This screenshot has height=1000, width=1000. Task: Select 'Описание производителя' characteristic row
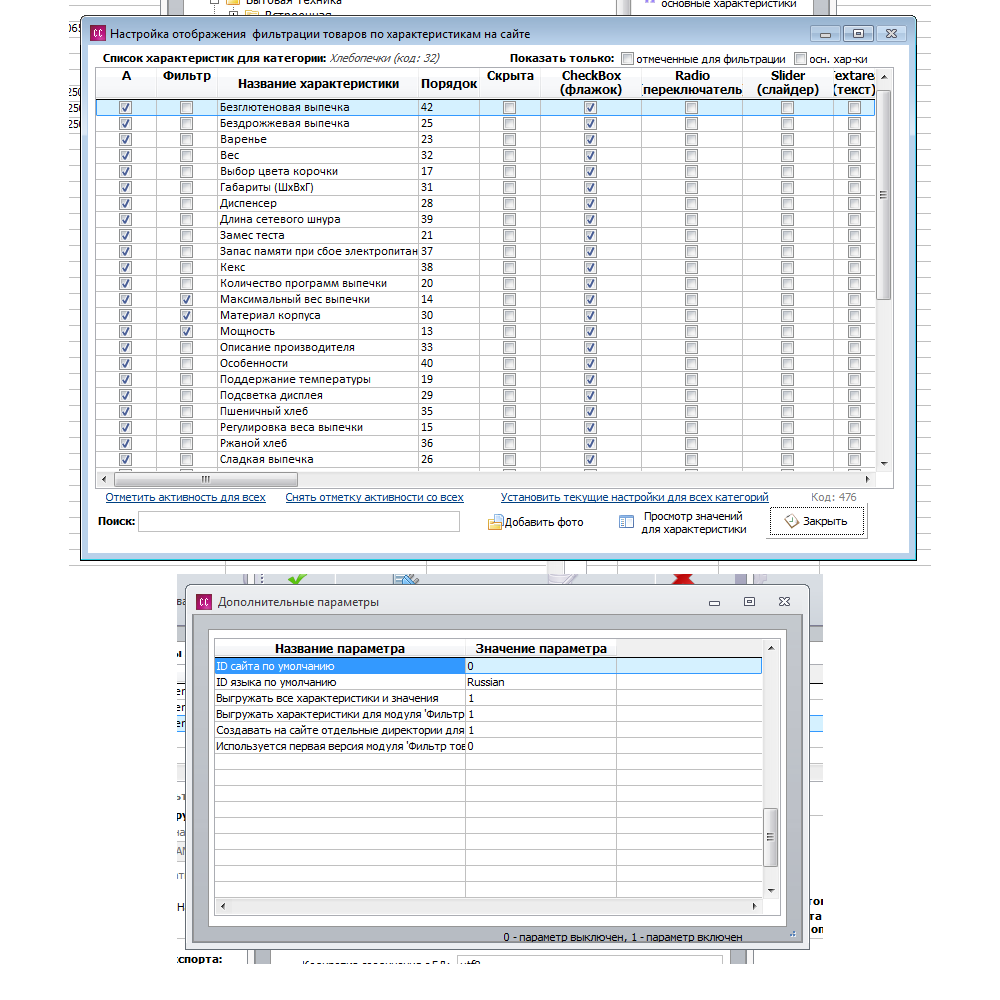[x=485, y=347]
